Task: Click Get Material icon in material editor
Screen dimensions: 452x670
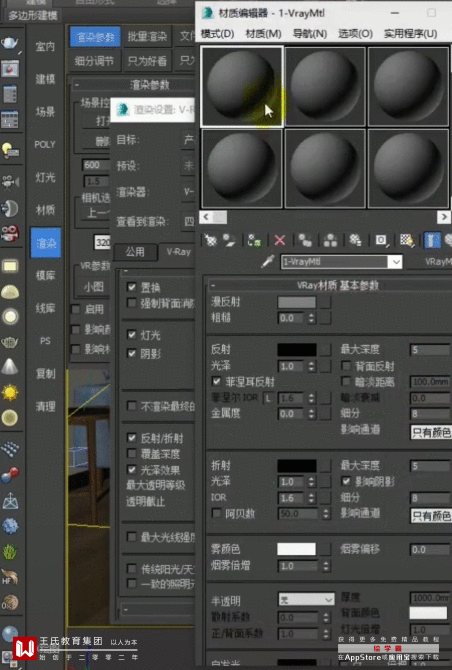Action: pos(211,241)
